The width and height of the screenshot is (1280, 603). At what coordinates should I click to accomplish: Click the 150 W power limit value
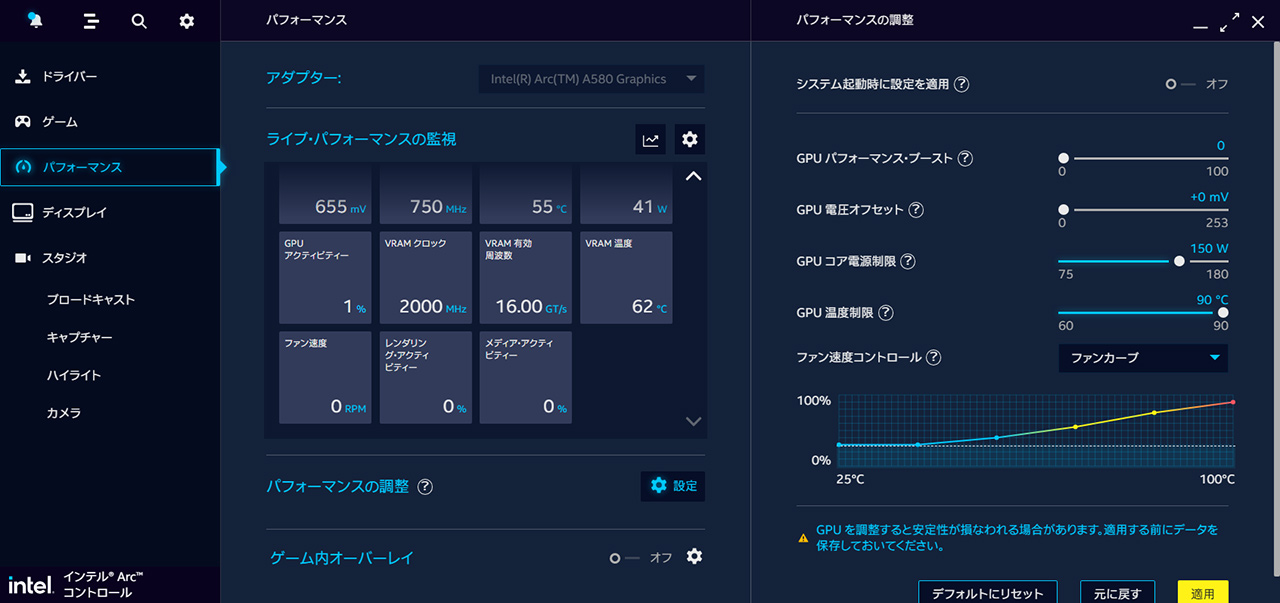coord(1209,248)
